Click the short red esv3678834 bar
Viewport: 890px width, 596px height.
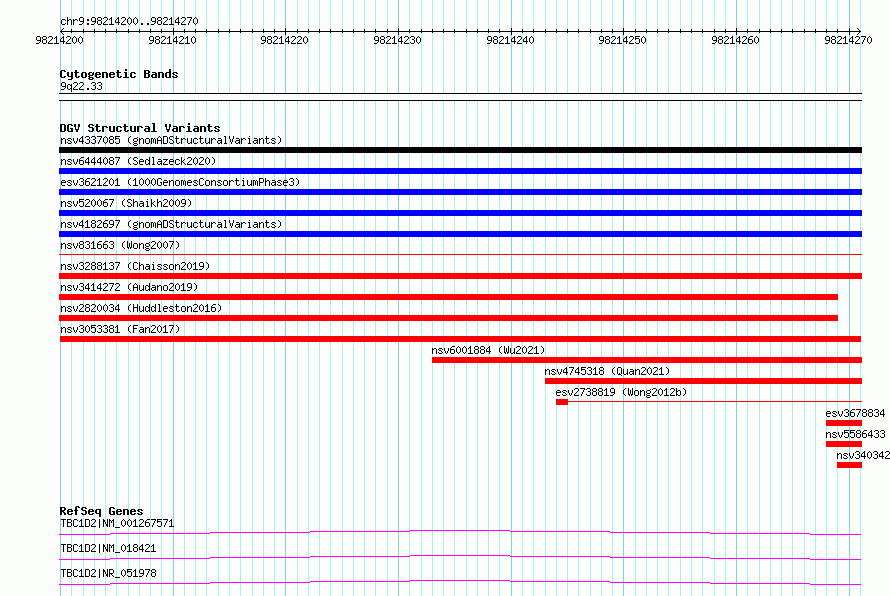(844, 423)
